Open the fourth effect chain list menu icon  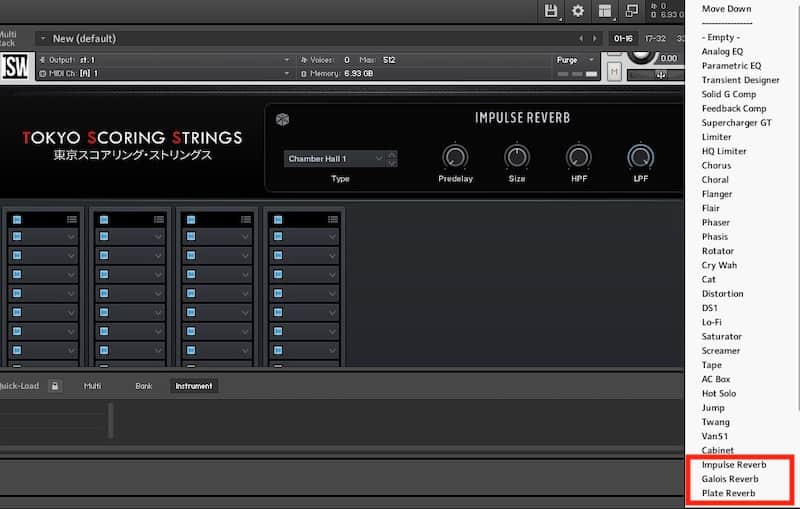pos(333,219)
